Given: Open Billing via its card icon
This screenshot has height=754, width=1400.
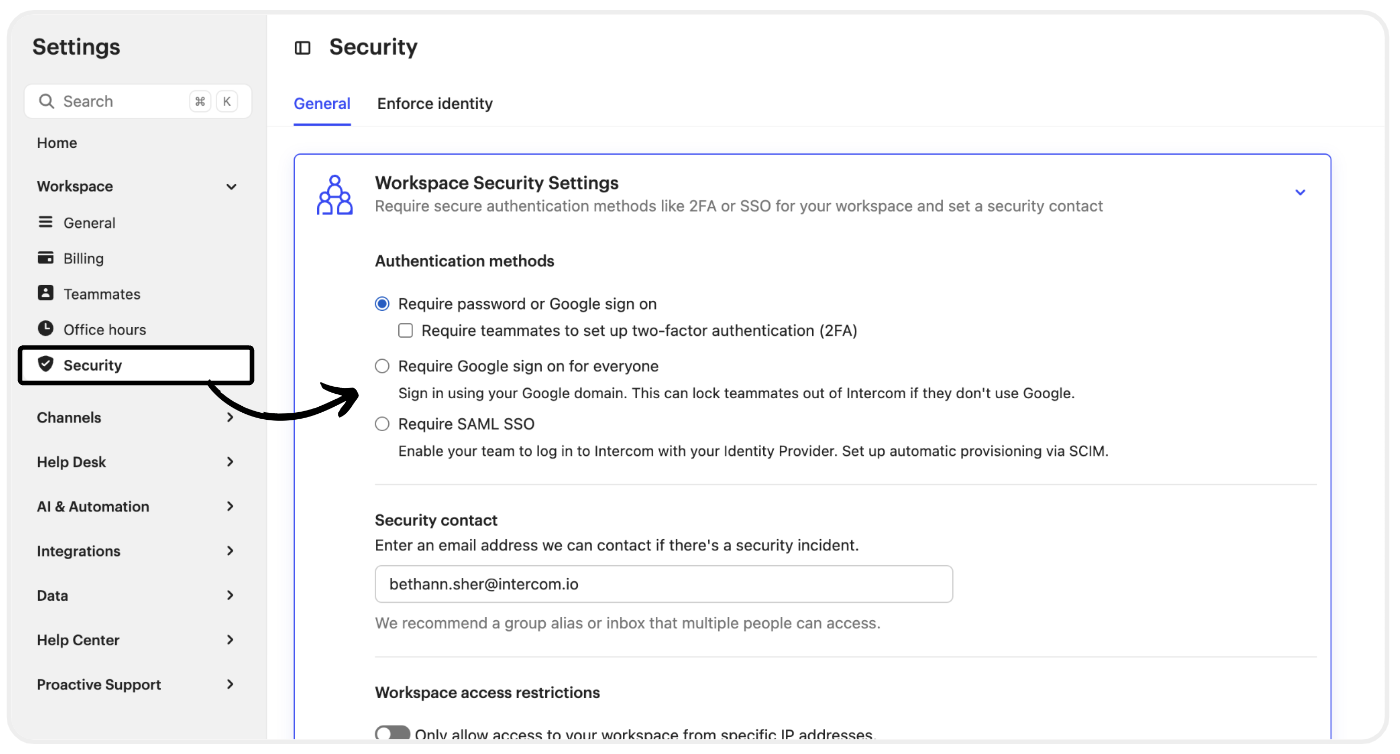Looking at the screenshot, I should coord(45,258).
